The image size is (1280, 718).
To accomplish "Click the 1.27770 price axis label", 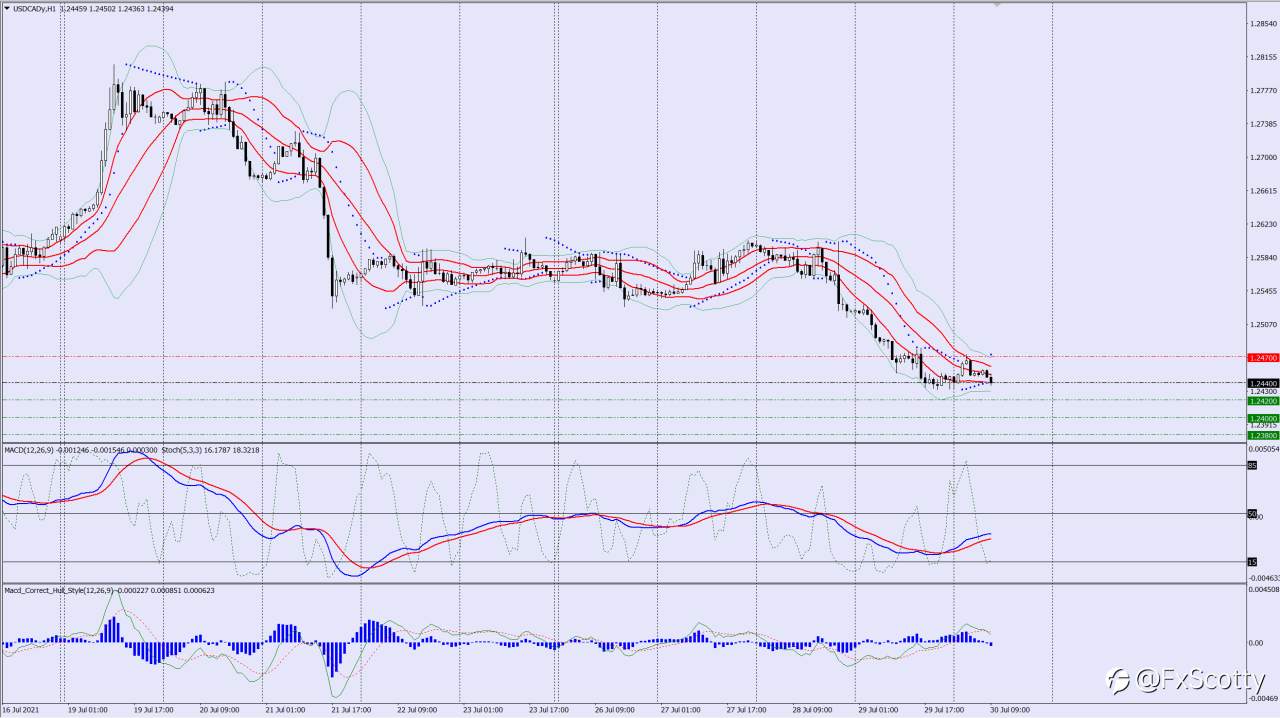I will pos(1263,90).
